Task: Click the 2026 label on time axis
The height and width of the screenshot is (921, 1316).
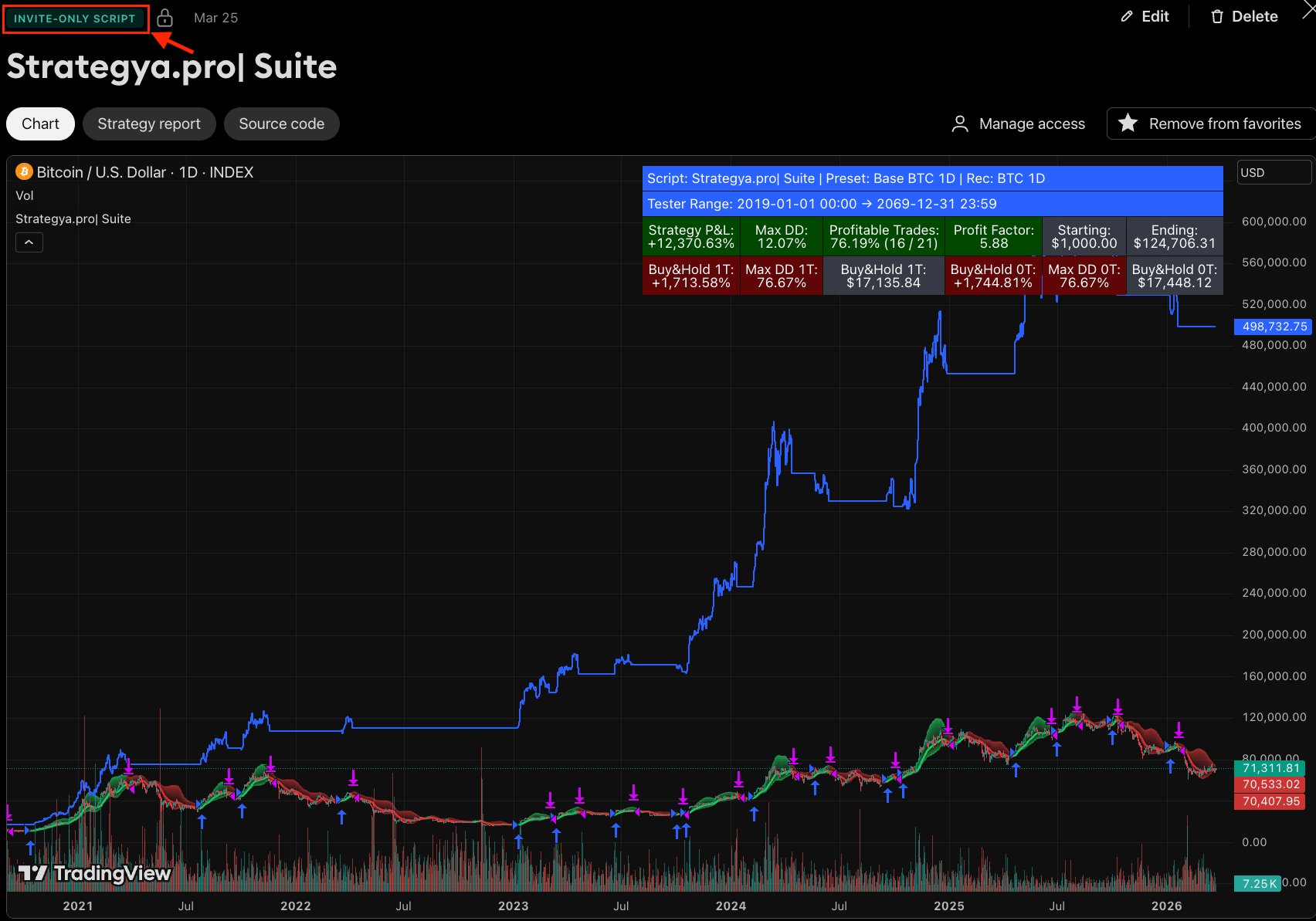Action: click(1167, 906)
